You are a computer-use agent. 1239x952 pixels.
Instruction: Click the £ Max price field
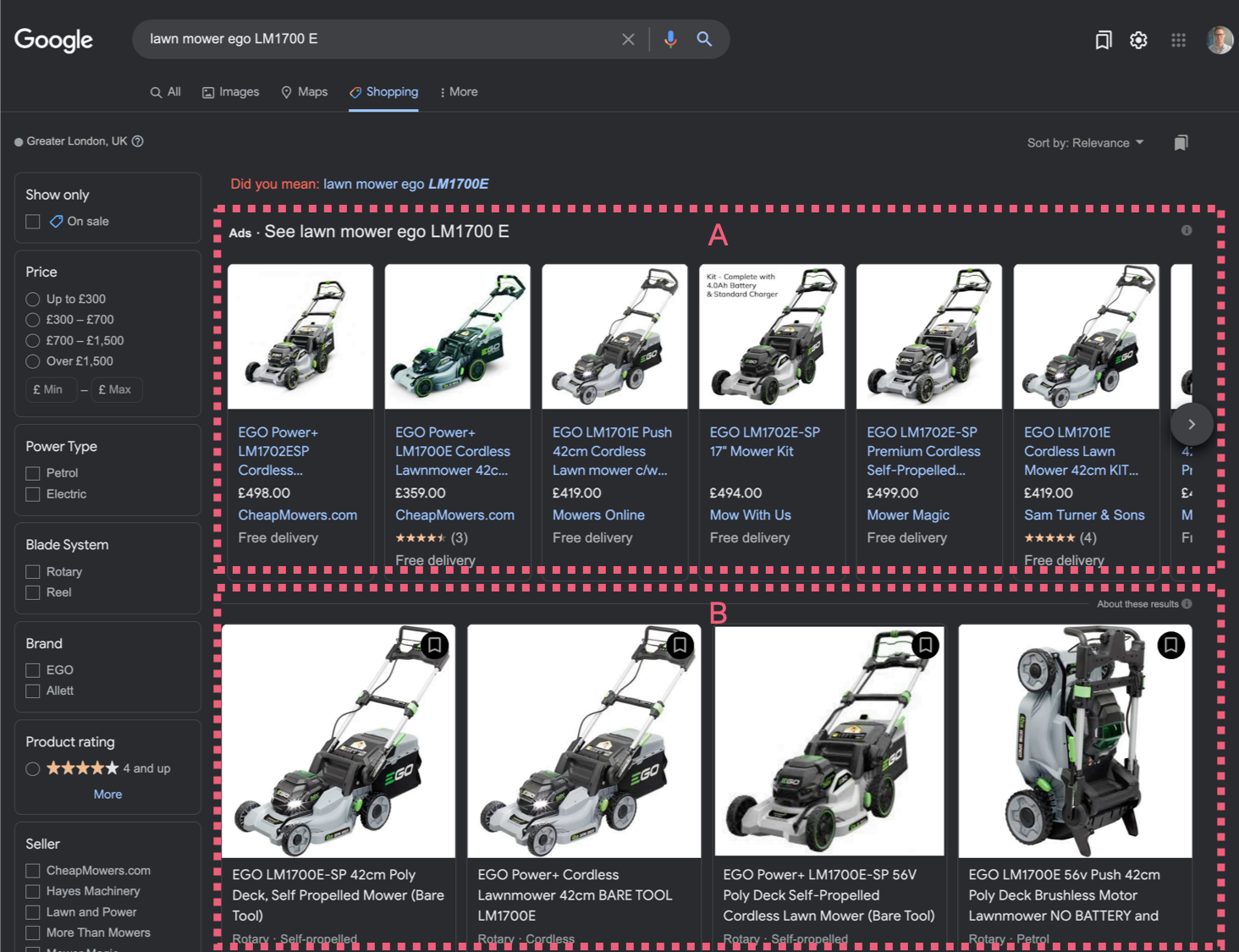click(117, 389)
